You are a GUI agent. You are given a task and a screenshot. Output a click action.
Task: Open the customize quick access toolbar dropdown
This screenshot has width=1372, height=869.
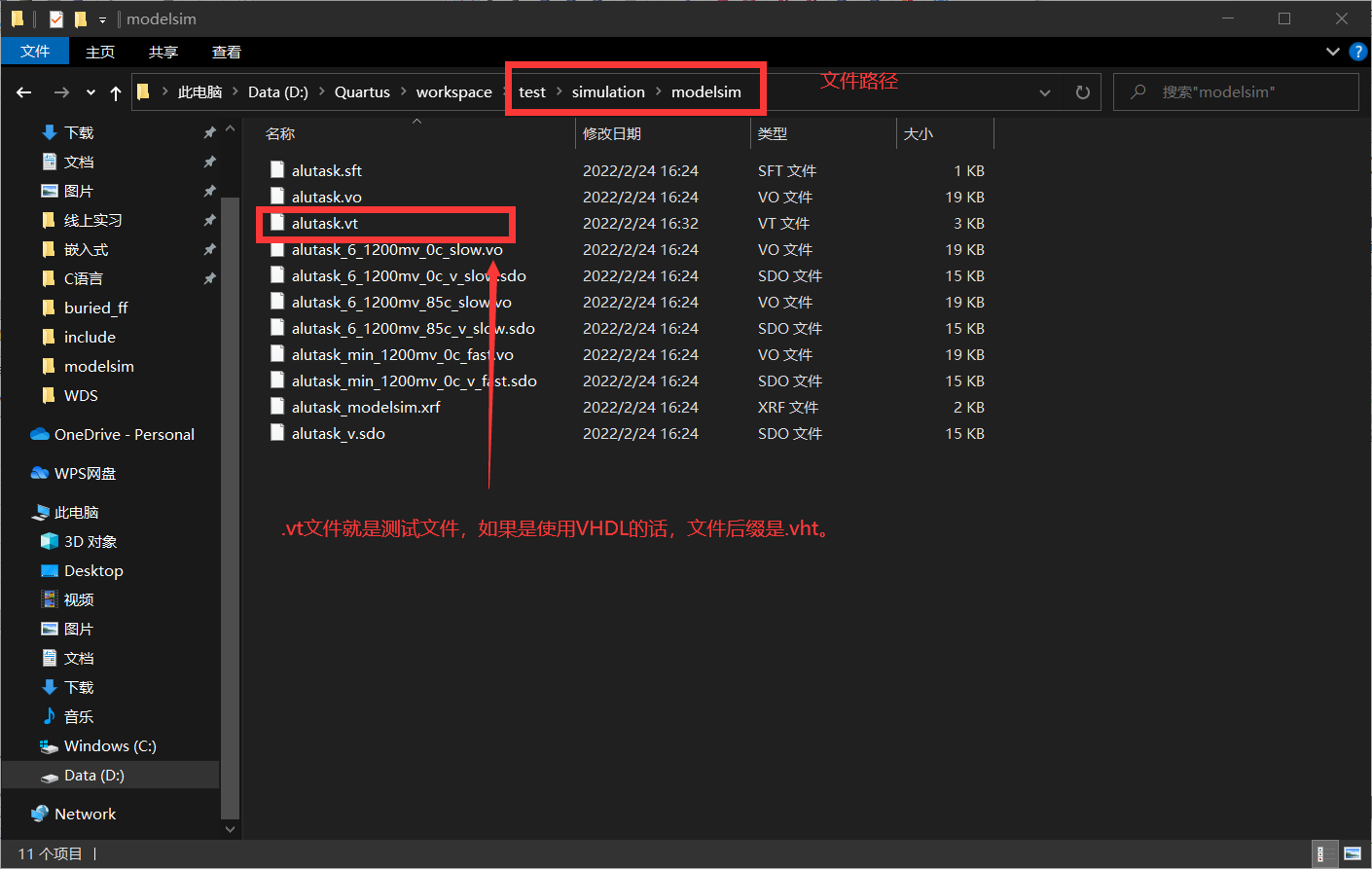[x=102, y=18]
